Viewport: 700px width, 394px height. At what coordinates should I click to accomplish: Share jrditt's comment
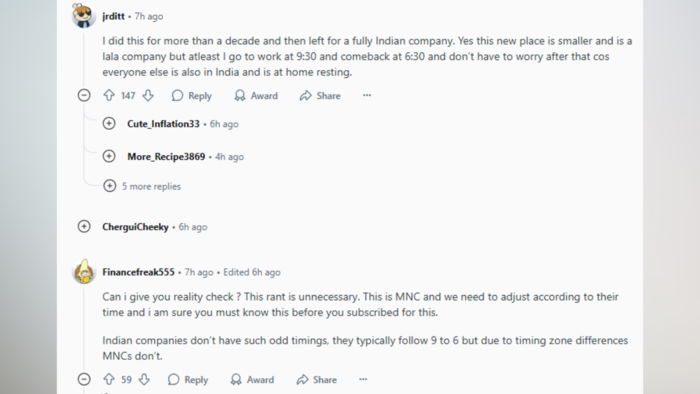click(320, 95)
